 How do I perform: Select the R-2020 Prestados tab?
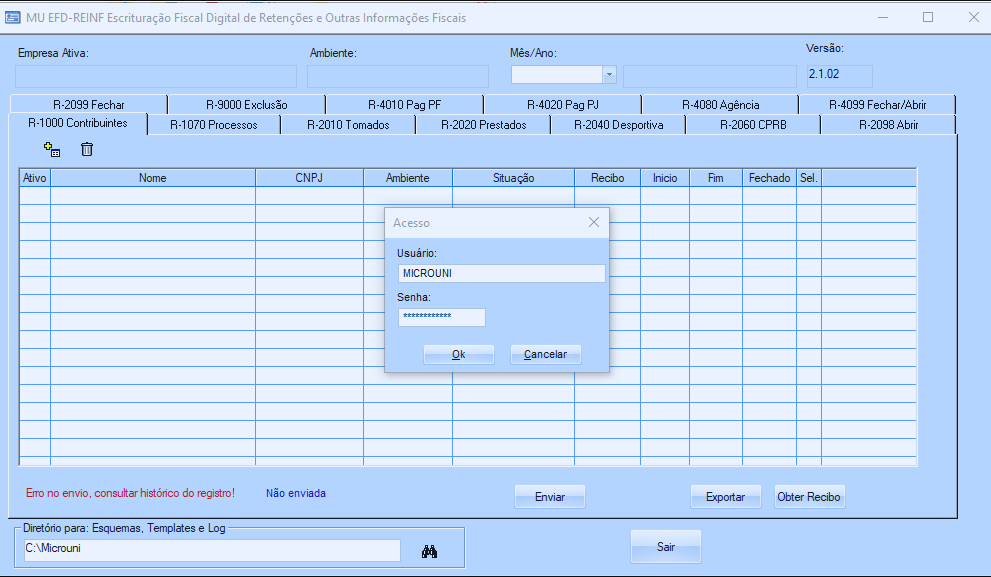(483, 125)
